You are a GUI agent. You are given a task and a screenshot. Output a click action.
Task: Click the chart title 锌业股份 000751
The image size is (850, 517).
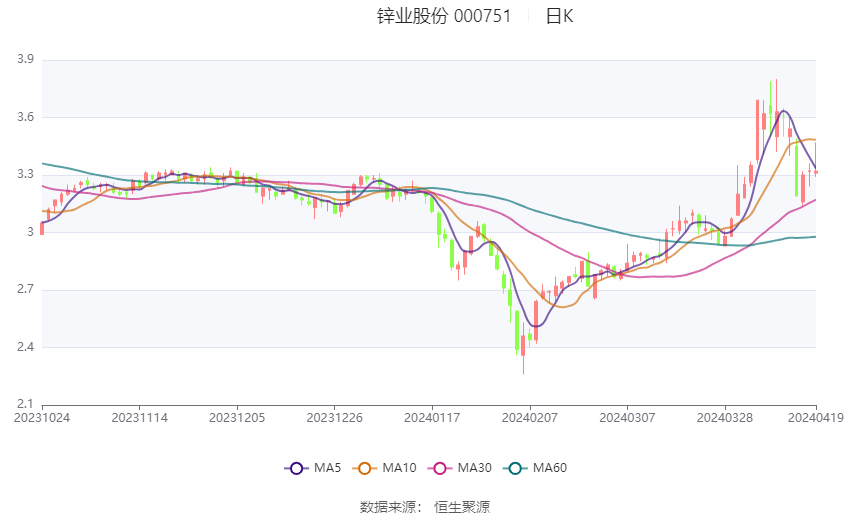click(444, 16)
